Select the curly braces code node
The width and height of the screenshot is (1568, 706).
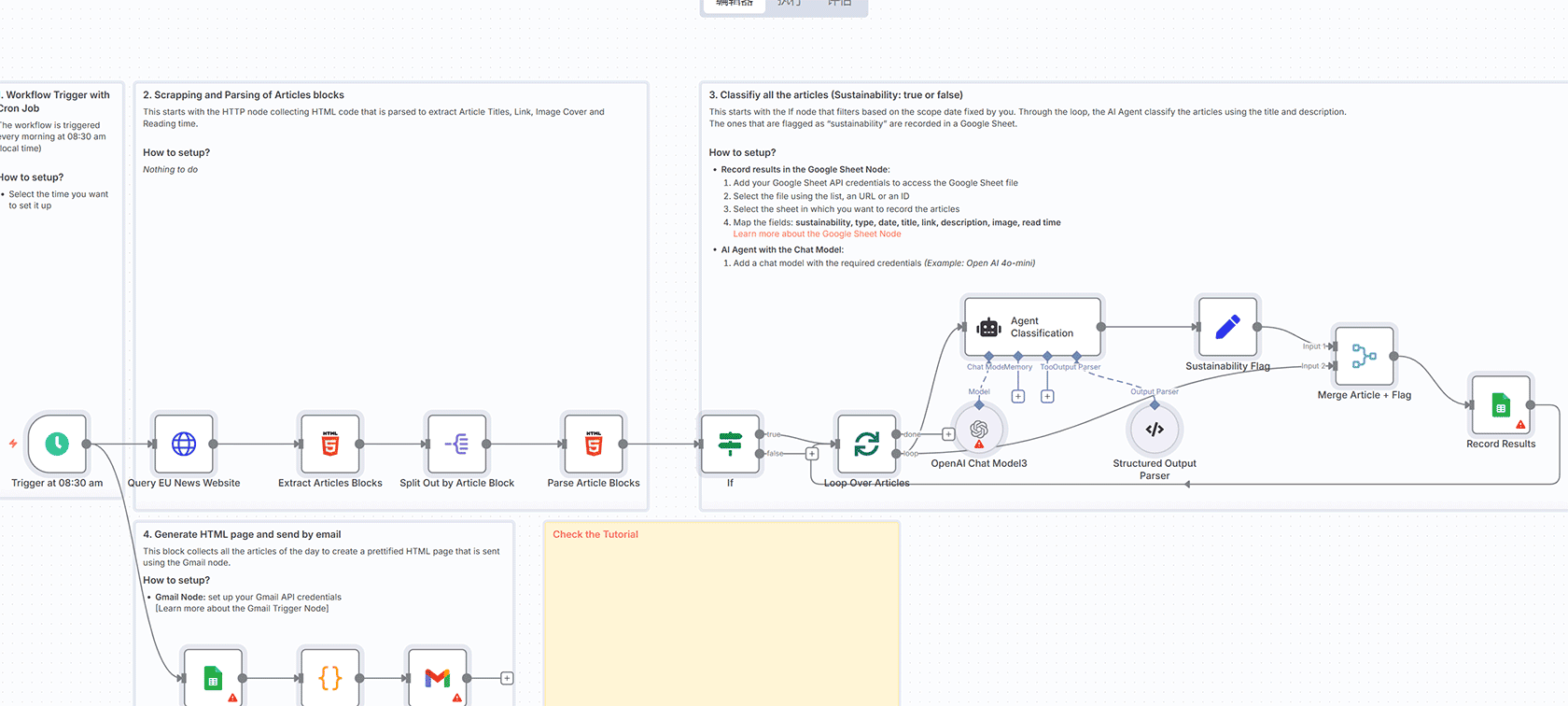pyautogui.click(x=329, y=678)
